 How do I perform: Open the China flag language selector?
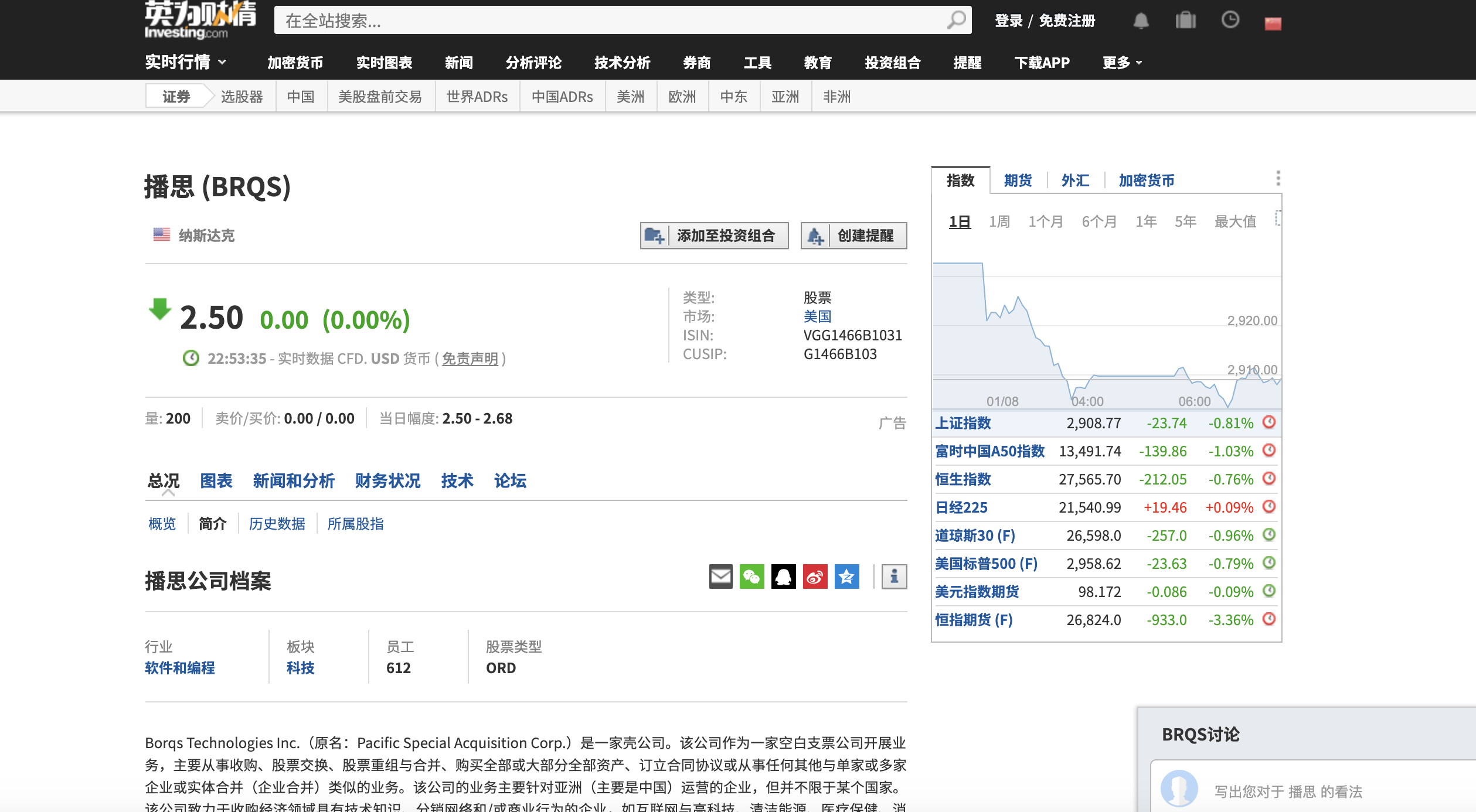1273,23
